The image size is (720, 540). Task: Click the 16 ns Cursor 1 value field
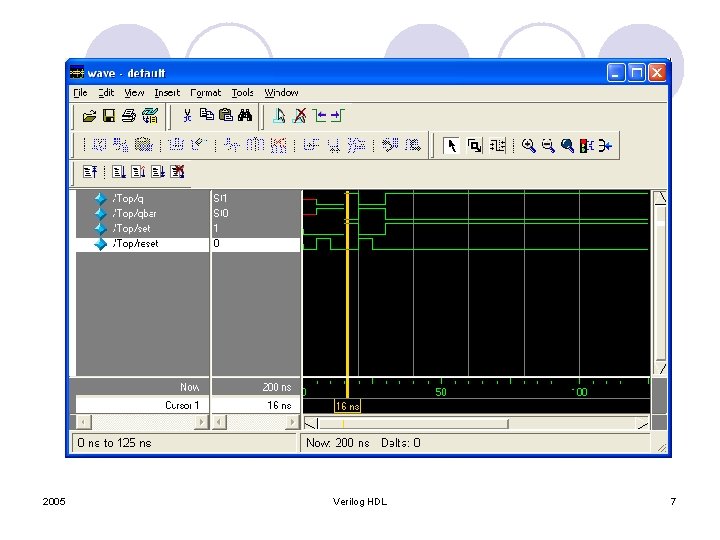coord(255,405)
